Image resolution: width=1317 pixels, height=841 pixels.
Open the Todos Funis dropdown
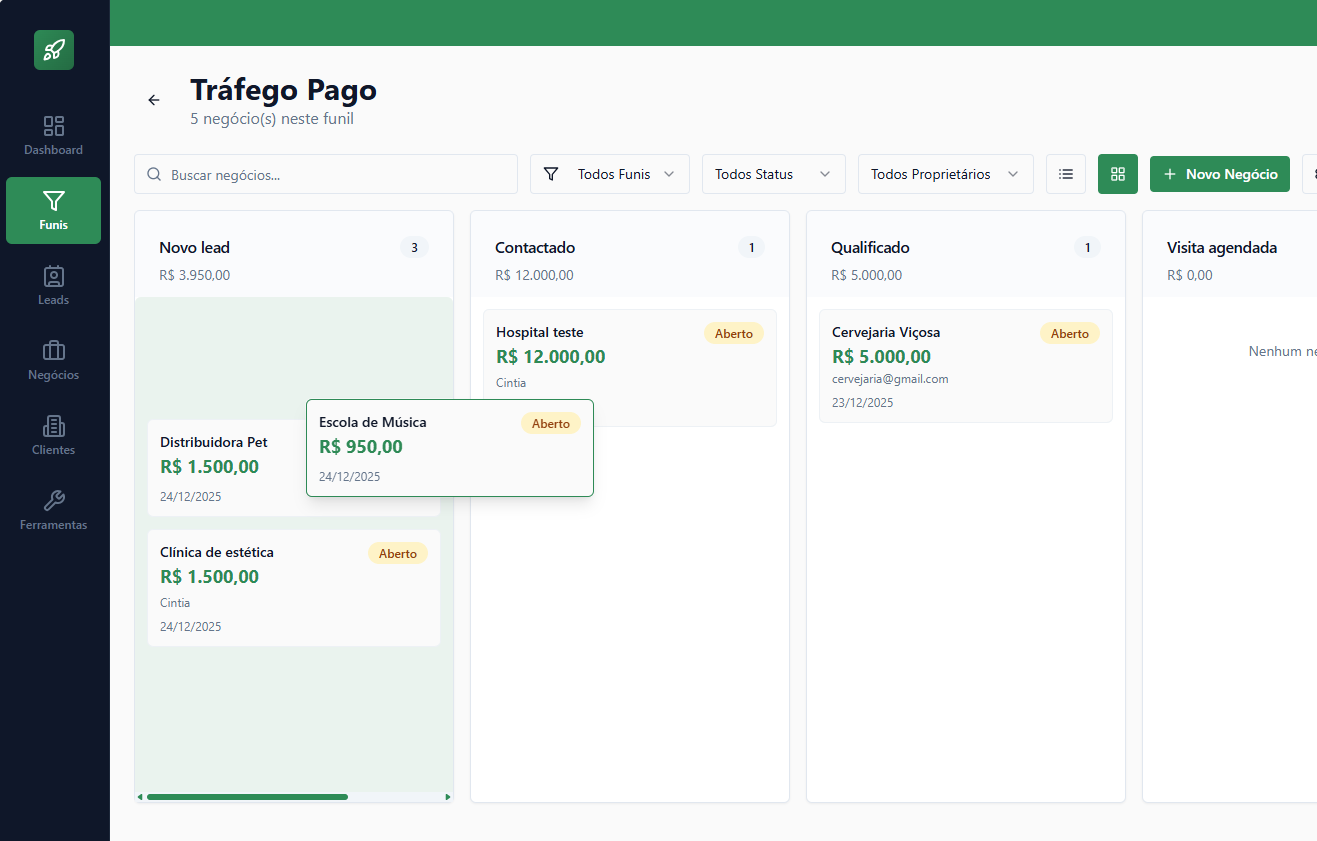pyautogui.click(x=610, y=174)
